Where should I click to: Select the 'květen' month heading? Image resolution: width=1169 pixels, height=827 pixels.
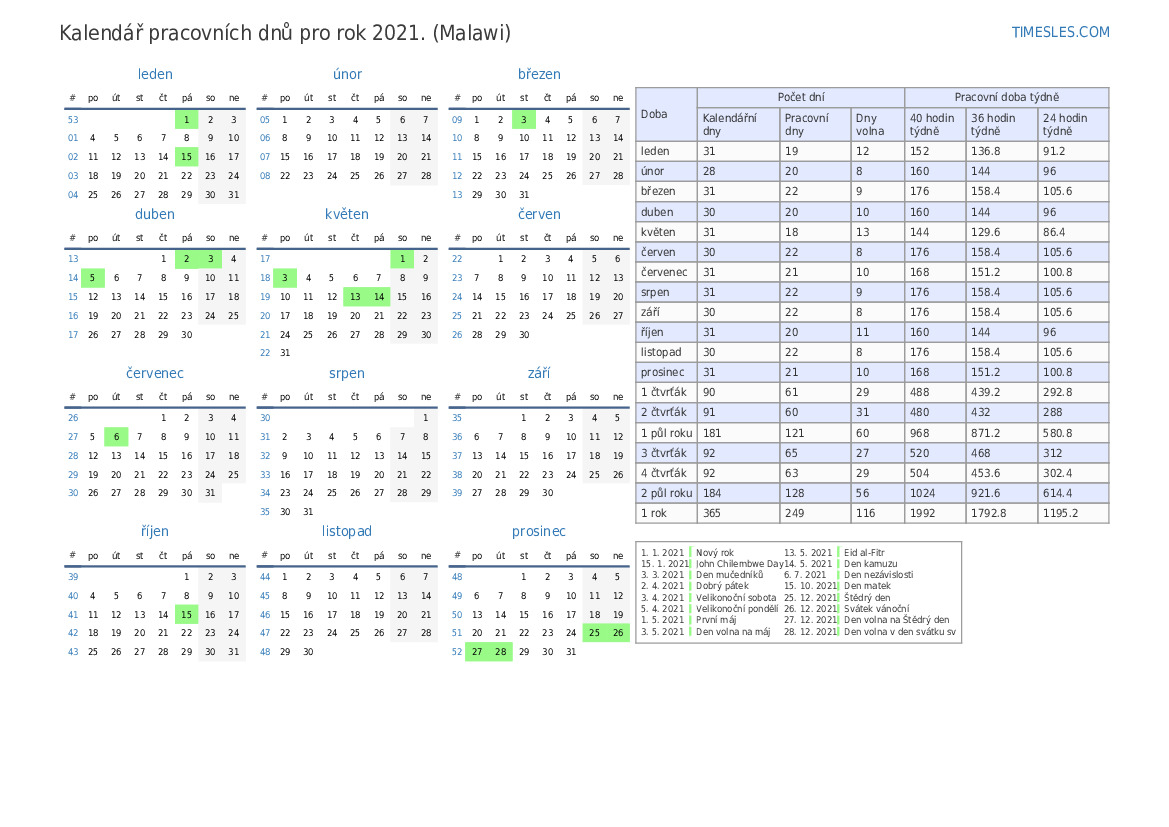click(347, 214)
